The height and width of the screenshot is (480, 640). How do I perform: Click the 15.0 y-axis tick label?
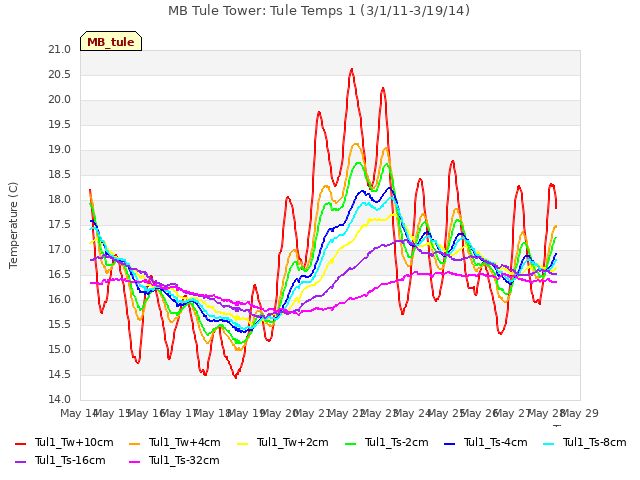(60, 349)
